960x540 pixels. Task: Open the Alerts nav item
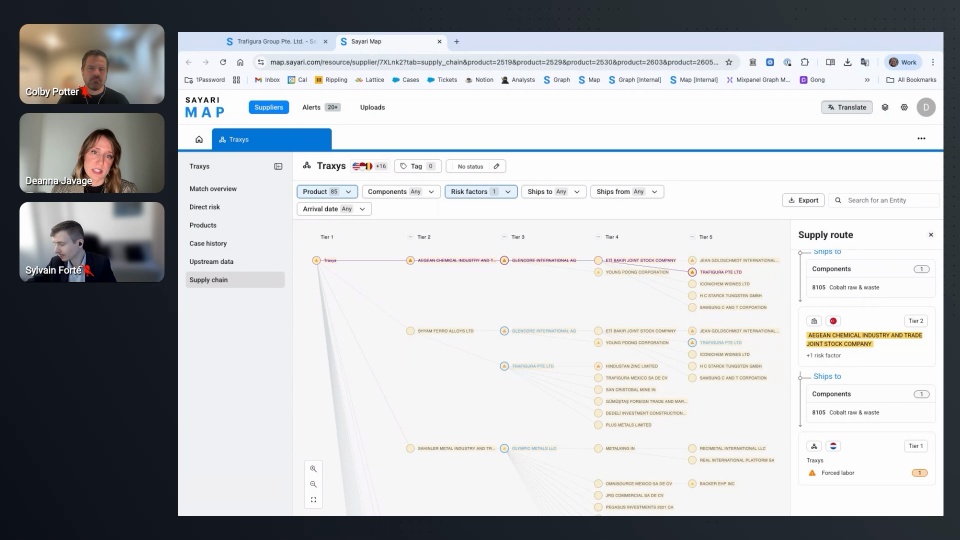click(x=321, y=107)
